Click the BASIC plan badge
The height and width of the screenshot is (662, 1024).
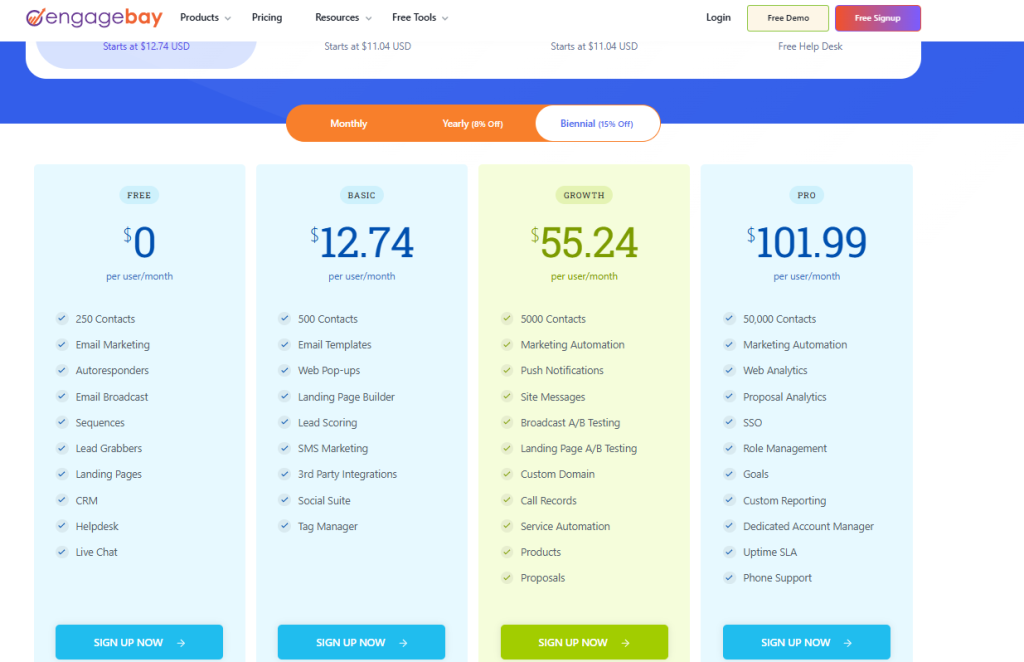point(362,195)
